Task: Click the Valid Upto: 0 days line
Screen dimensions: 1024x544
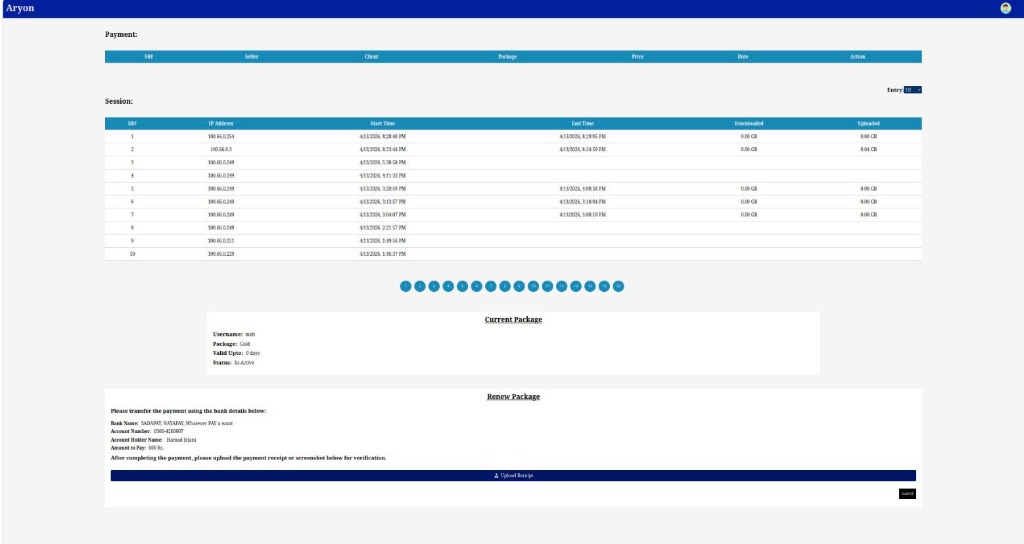Action: pyautogui.click(x=236, y=353)
